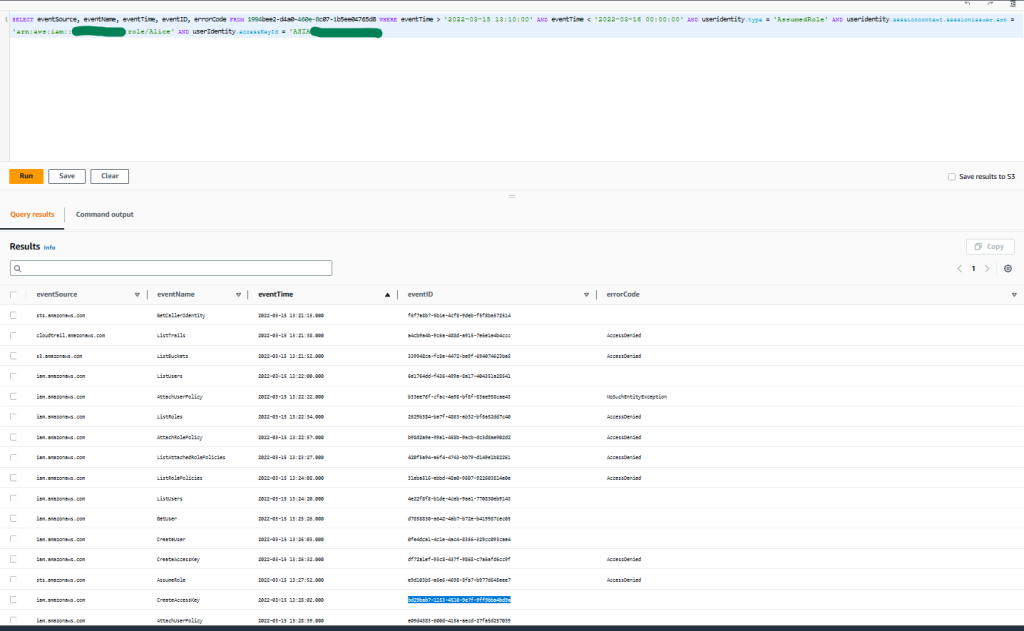This screenshot has height=631, width=1024.
Task: Click the Clear button to reset query
Action: pyautogui.click(x=109, y=175)
